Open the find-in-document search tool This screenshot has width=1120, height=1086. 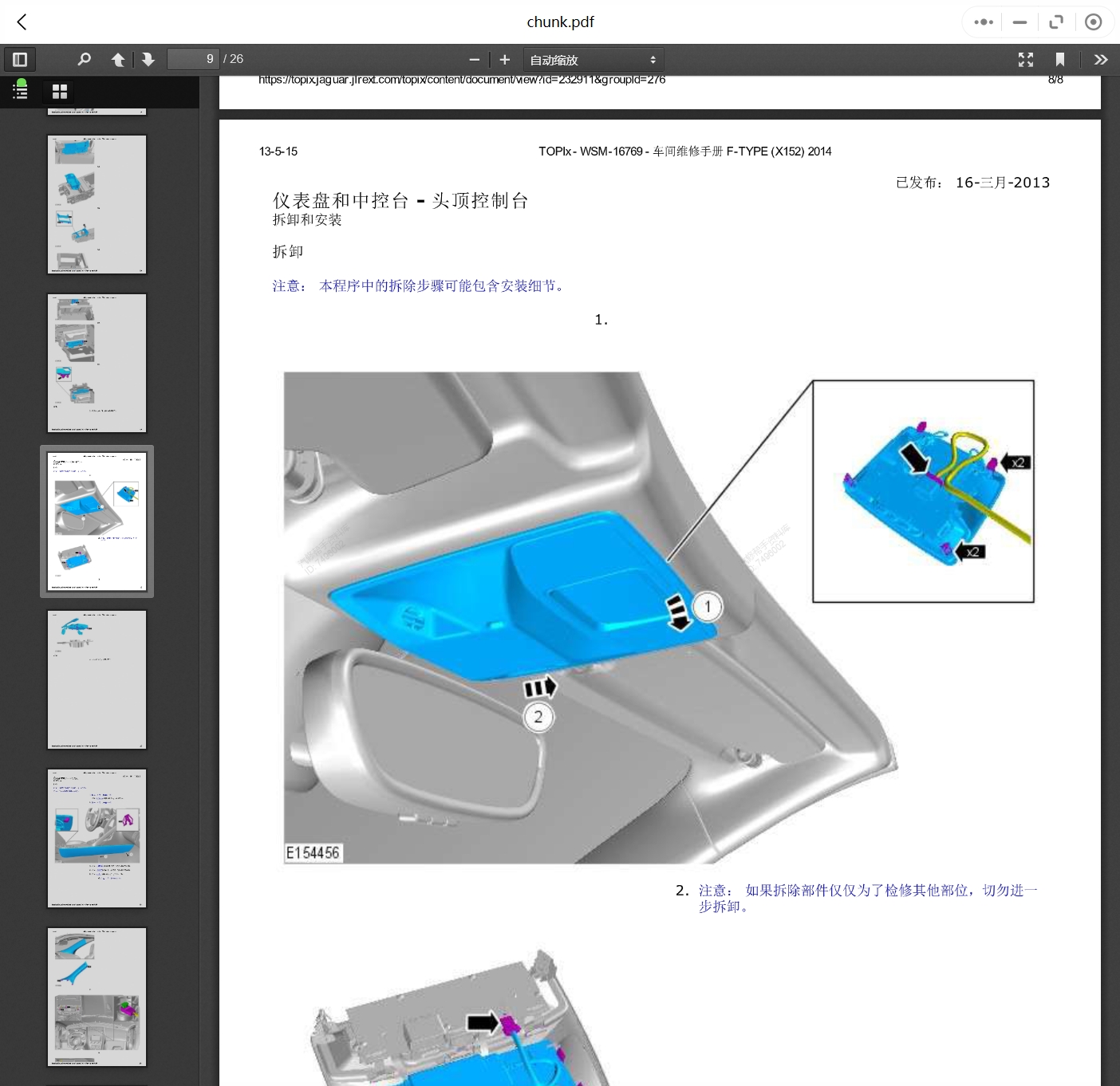(84, 59)
